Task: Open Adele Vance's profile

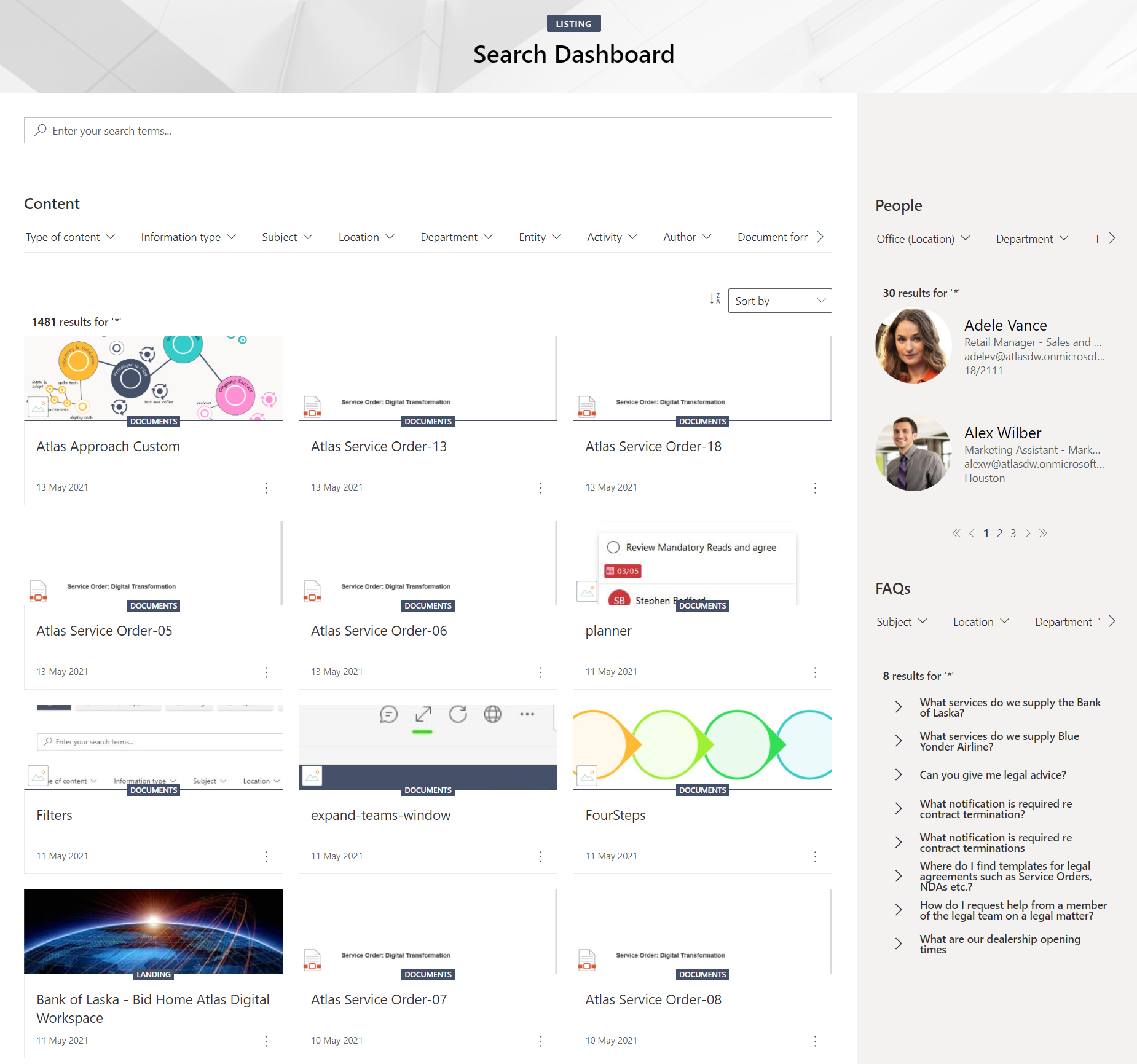Action: [x=1005, y=325]
